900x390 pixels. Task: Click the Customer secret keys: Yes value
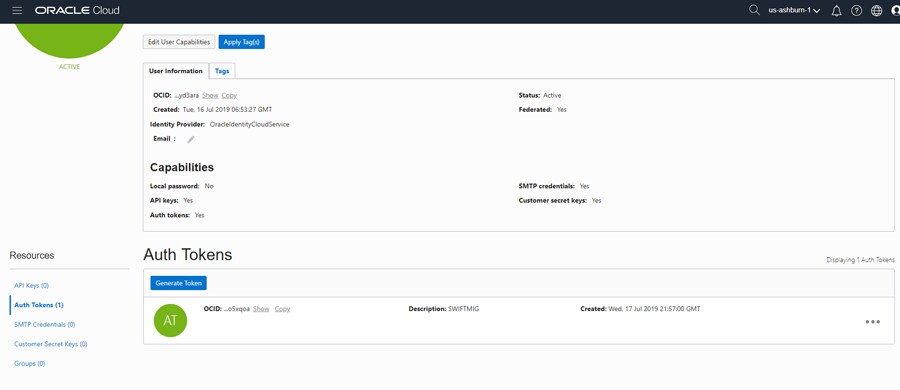click(x=596, y=200)
